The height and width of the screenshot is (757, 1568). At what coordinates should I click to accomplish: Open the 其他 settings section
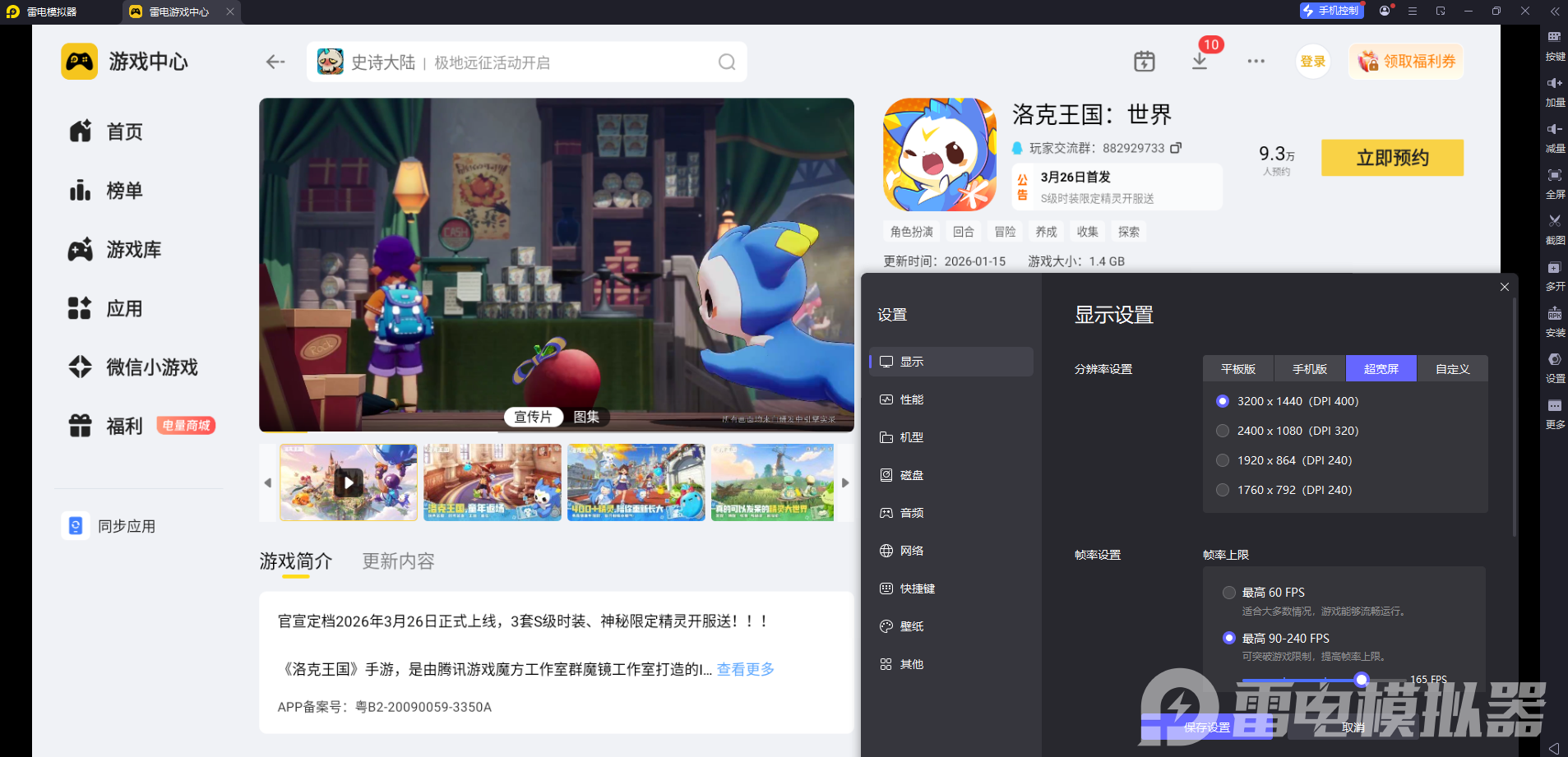(x=951, y=664)
